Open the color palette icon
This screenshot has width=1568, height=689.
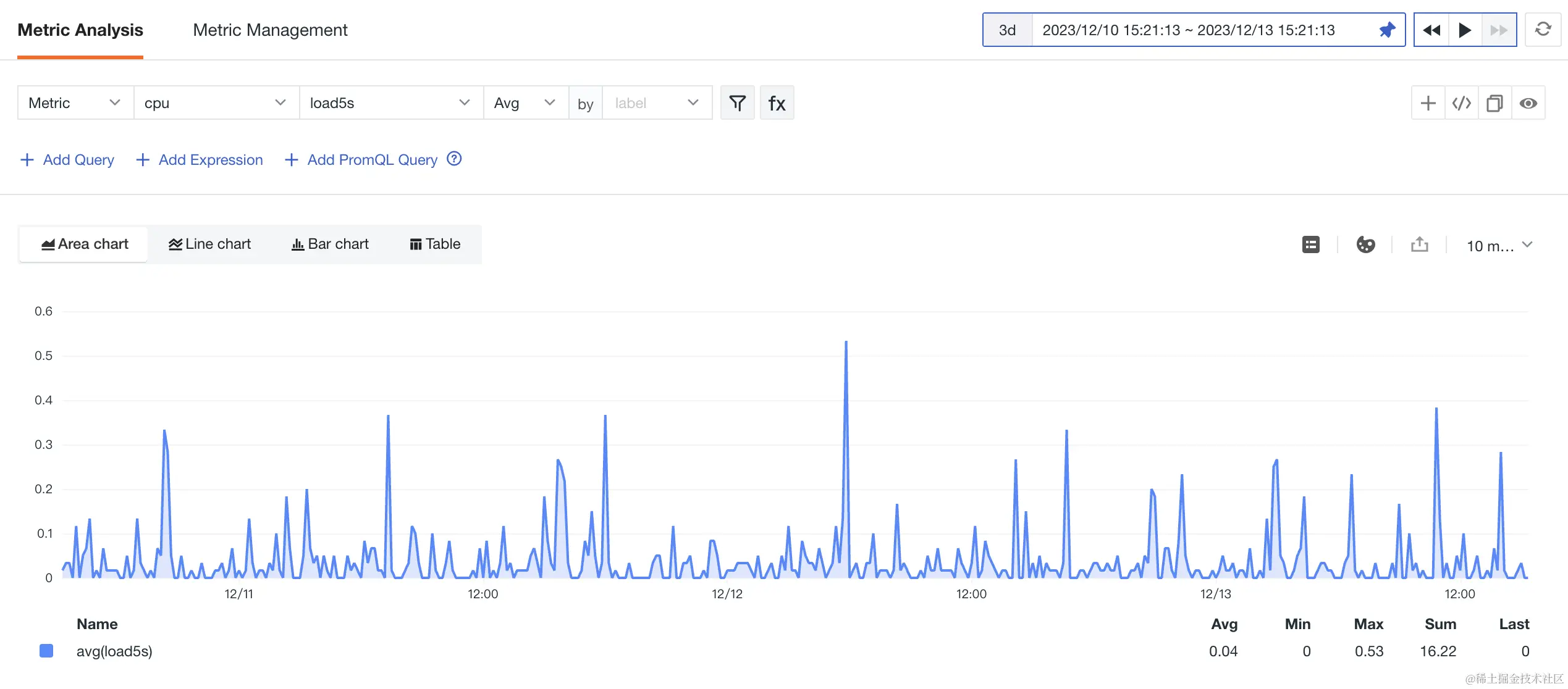click(x=1365, y=245)
